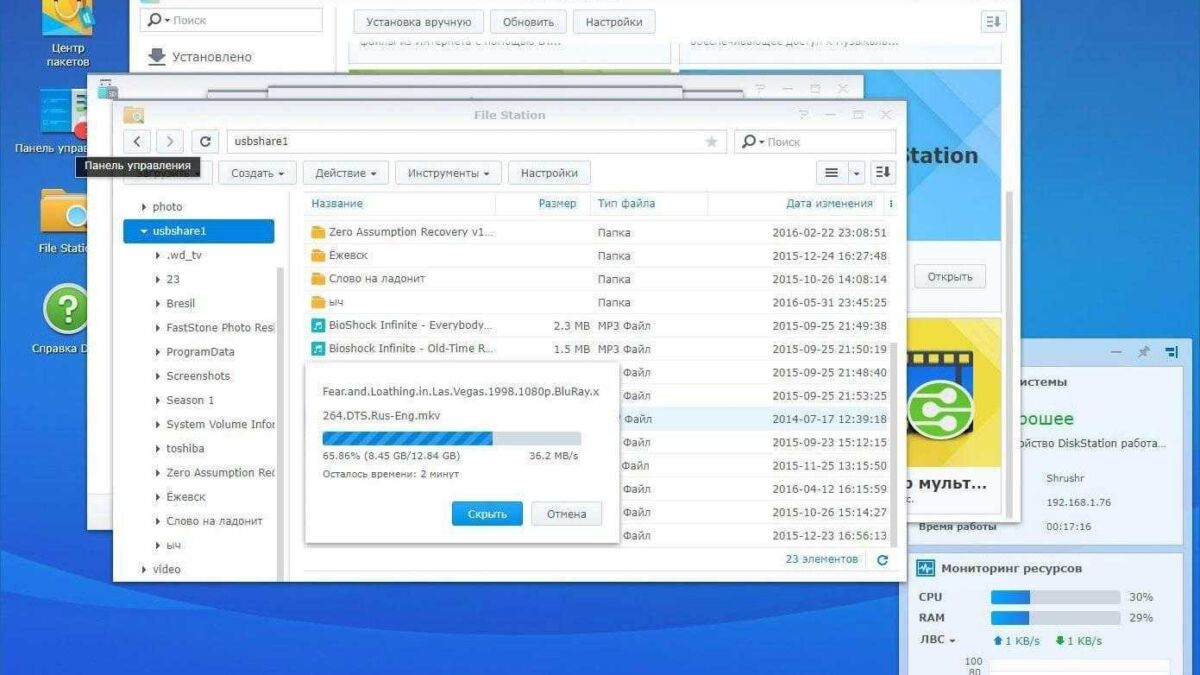Click the MP3 icon of Bioshock Infinite - Old-Time
The height and width of the screenshot is (675, 1200).
(x=318, y=349)
